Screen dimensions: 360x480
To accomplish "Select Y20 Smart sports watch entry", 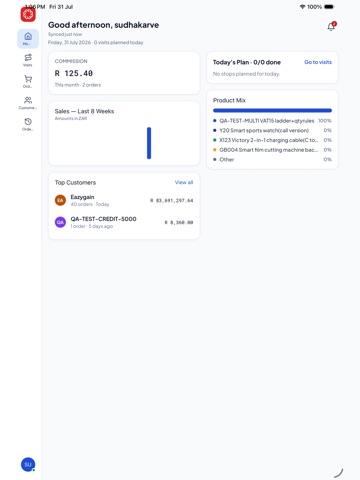I will point(272,130).
